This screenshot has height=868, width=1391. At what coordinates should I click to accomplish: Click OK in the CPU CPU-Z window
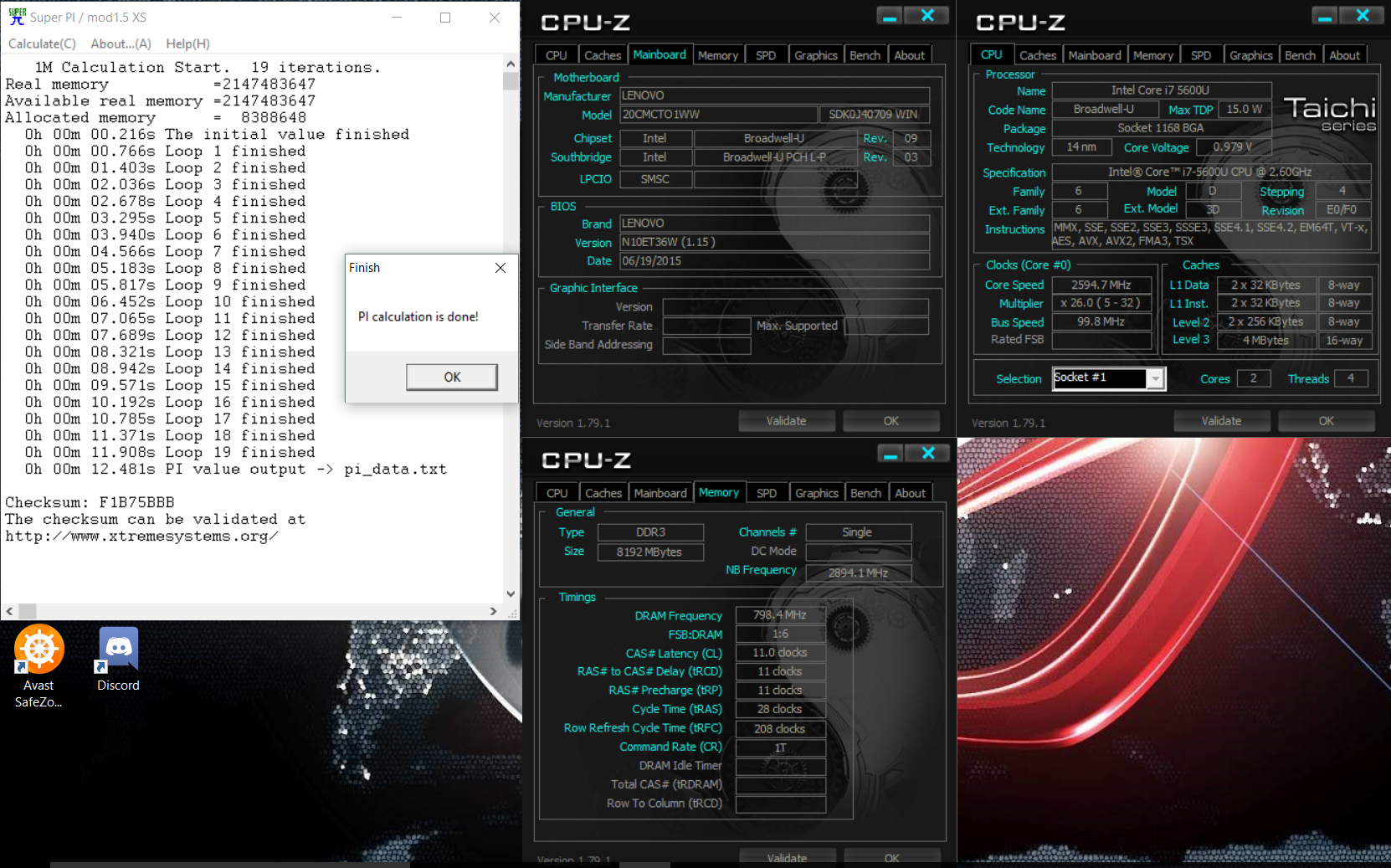pos(1327,421)
